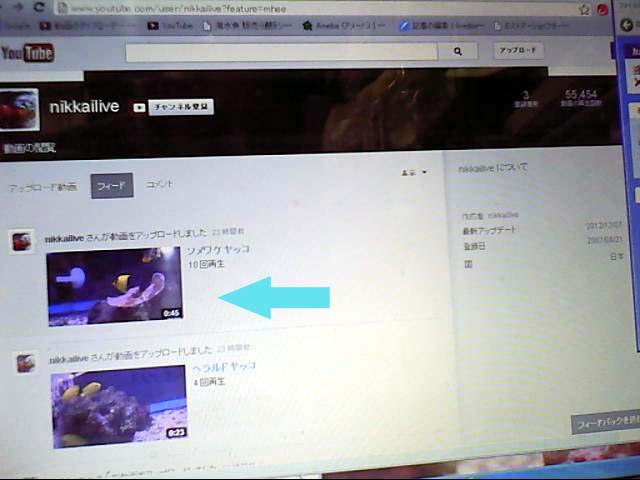Bookmark the page with the star icon

pos(584,10)
